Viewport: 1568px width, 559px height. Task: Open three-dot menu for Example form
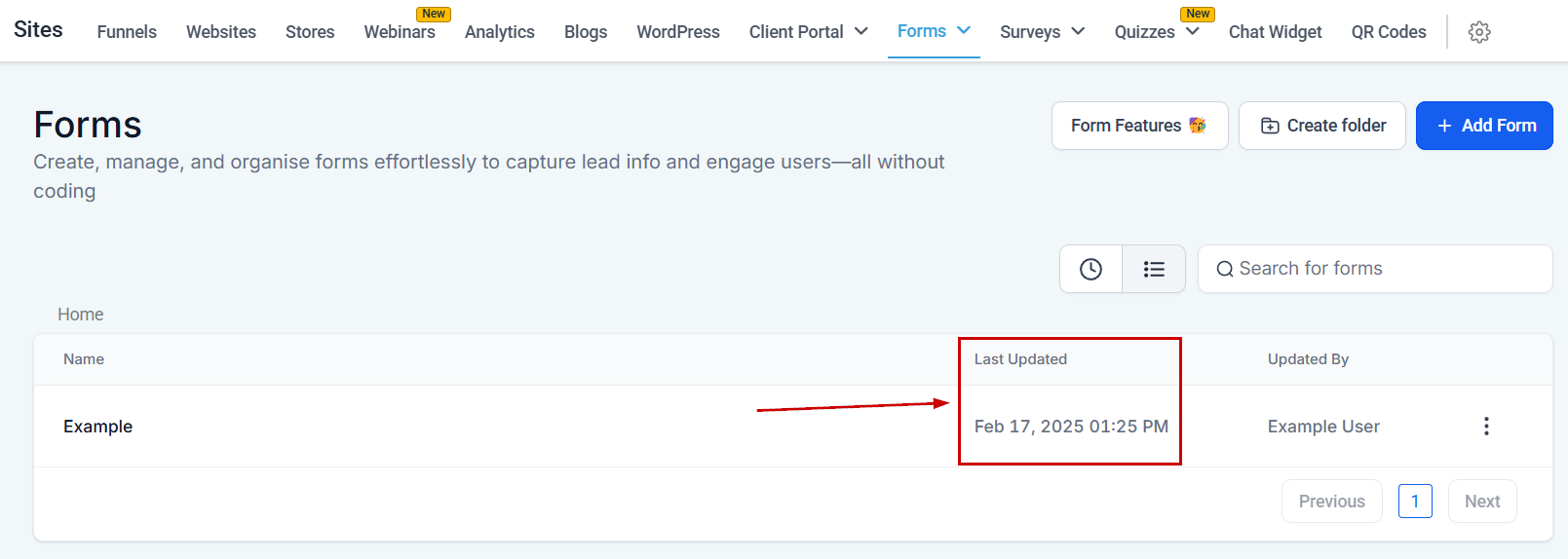[1485, 426]
